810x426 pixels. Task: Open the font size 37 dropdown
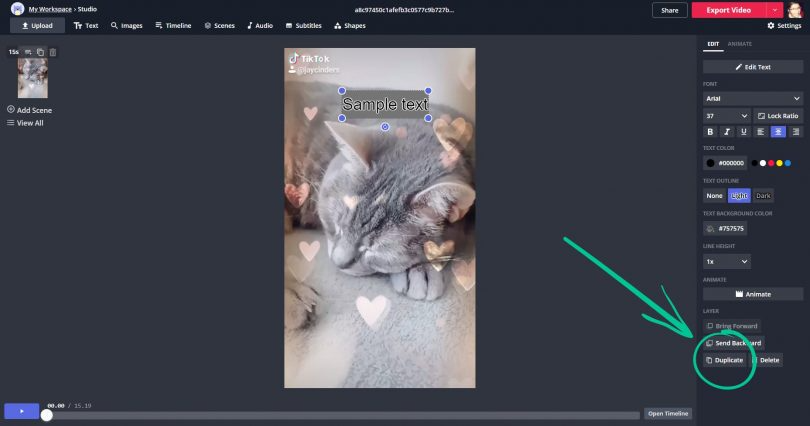click(726, 116)
